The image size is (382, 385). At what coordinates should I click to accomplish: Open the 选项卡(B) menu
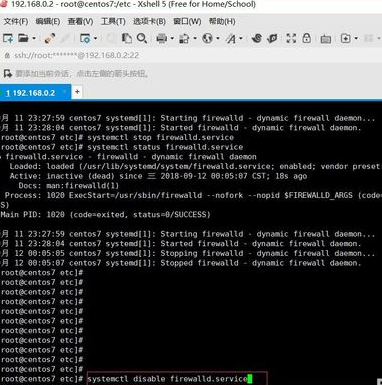(149, 22)
